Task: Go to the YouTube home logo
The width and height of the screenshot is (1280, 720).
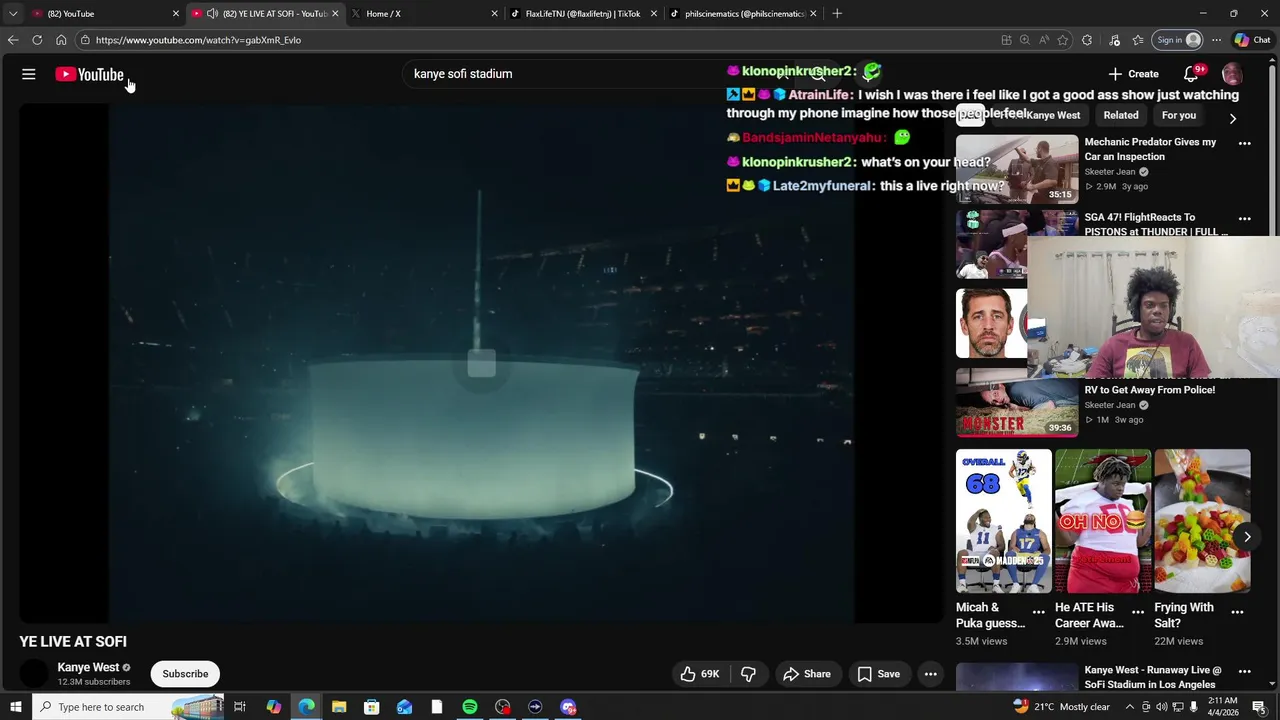Action: [x=89, y=74]
